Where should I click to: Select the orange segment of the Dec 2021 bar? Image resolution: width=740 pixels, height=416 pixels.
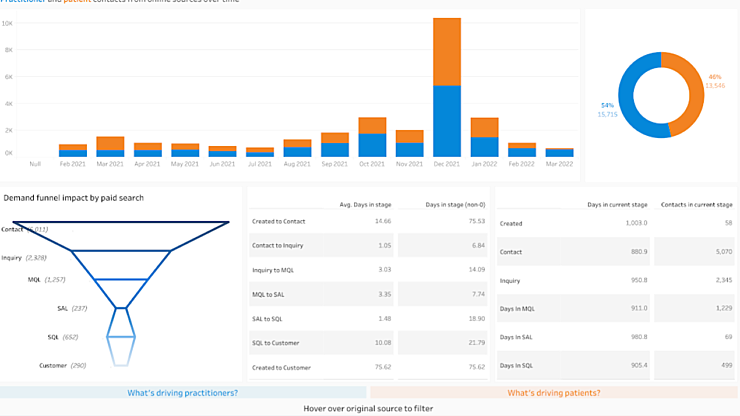446,52
